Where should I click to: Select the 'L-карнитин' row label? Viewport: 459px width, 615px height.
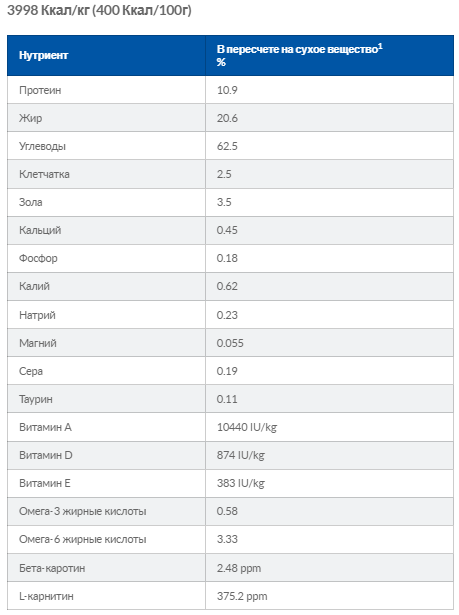pos(46,597)
